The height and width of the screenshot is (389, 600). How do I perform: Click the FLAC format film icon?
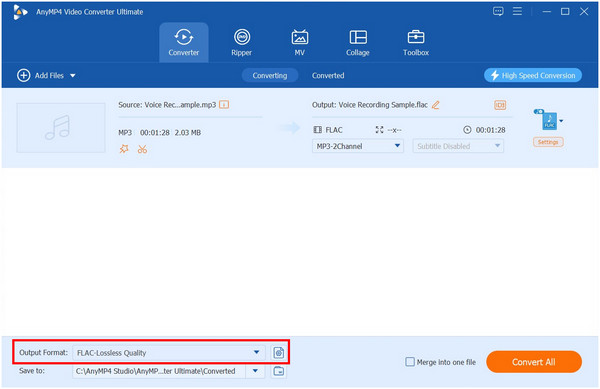tap(318, 130)
